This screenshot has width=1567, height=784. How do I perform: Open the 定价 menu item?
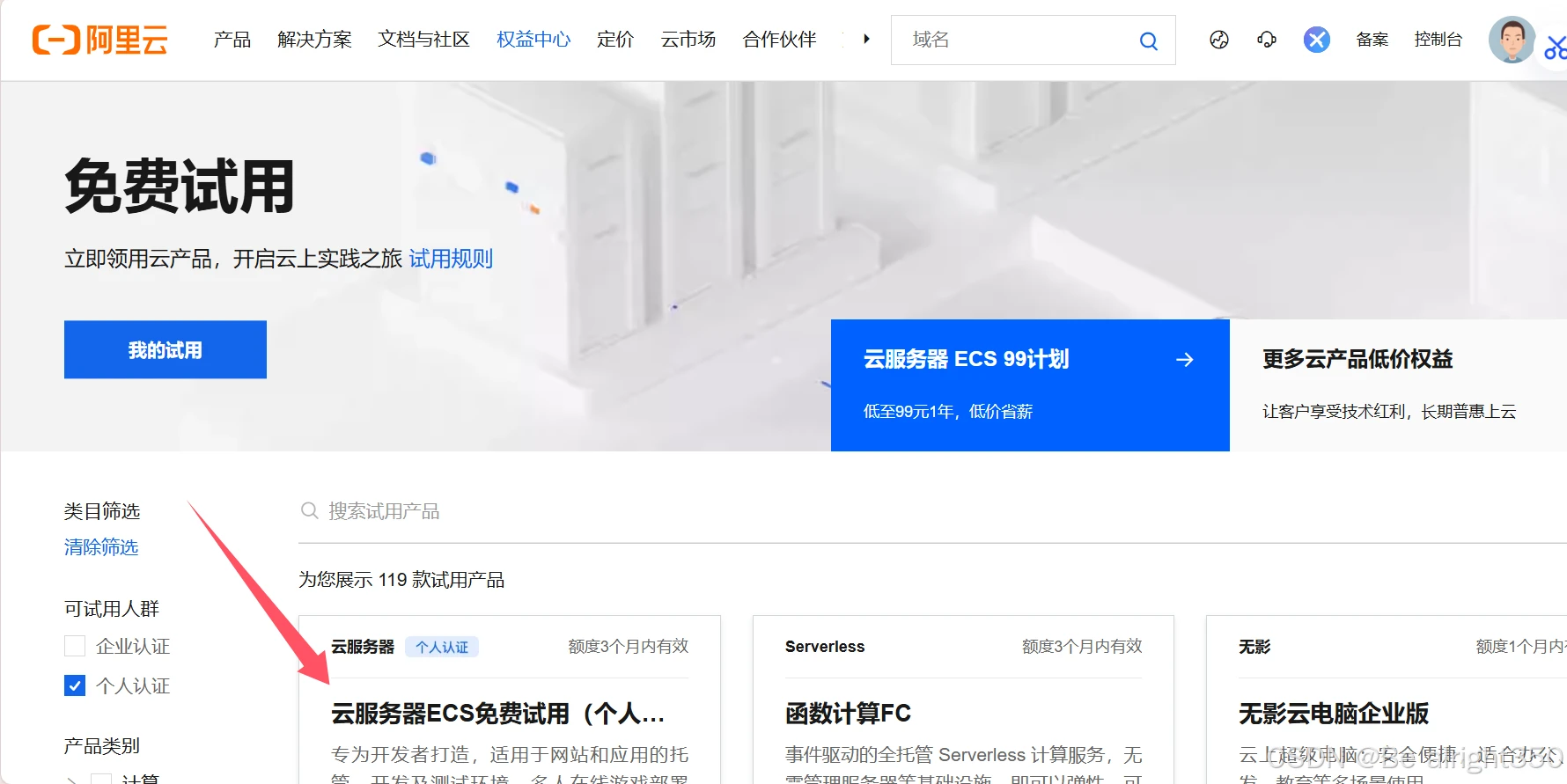coord(615,40)
